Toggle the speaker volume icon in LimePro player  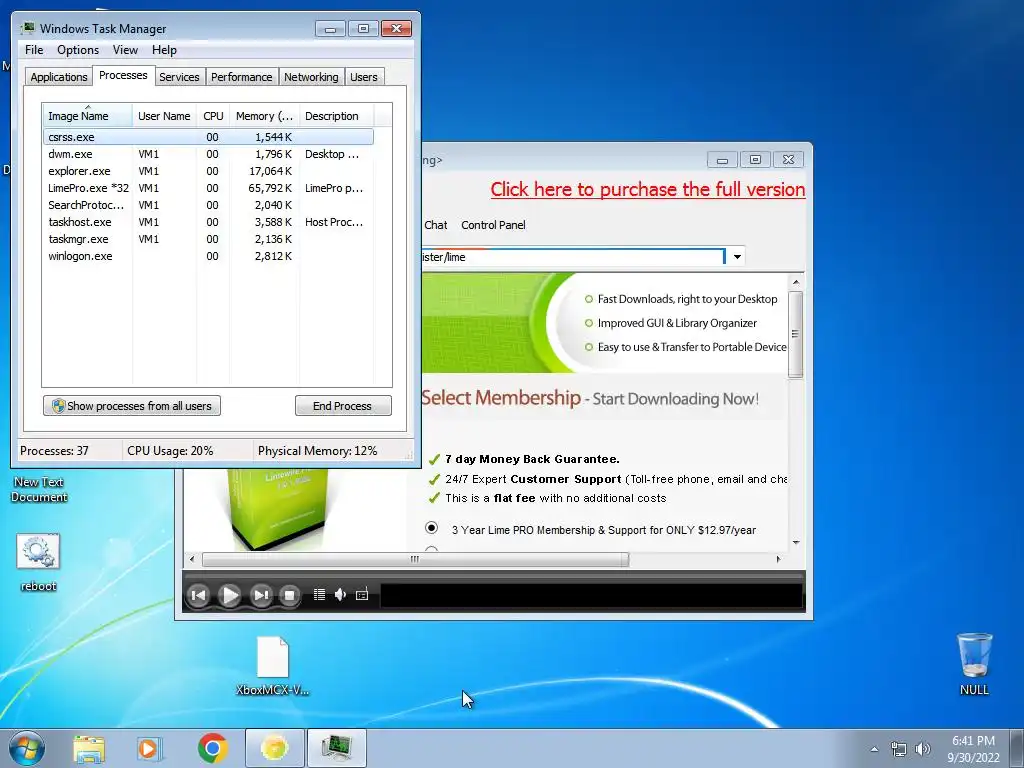(x=340, y=594)
